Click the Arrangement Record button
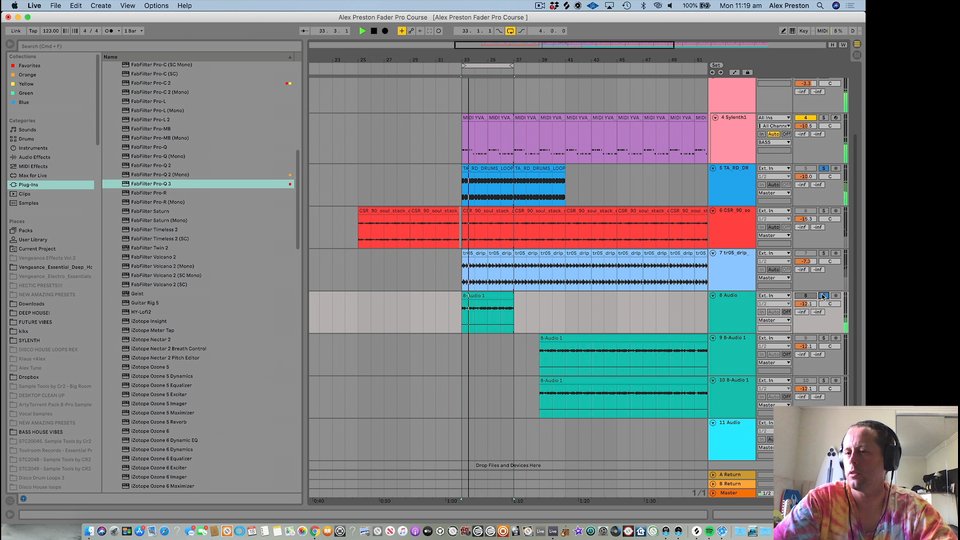 [385, 31]
